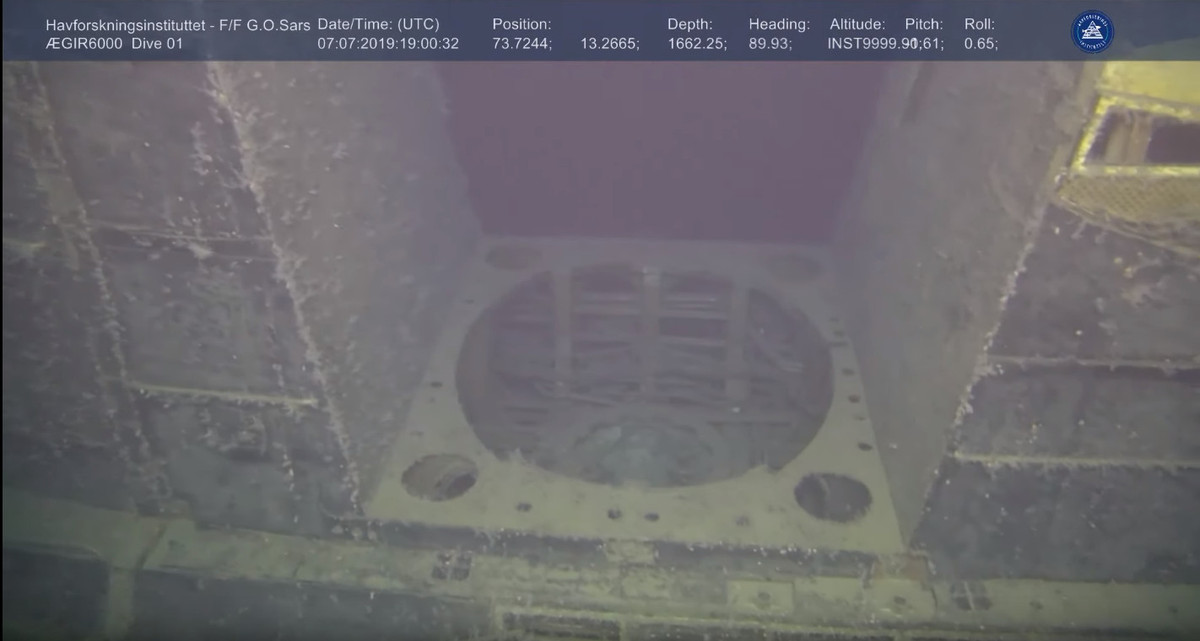This screenshot has width=1200, height=641.
Task: Select the heading value 89.93
Action: pos(772,44)
